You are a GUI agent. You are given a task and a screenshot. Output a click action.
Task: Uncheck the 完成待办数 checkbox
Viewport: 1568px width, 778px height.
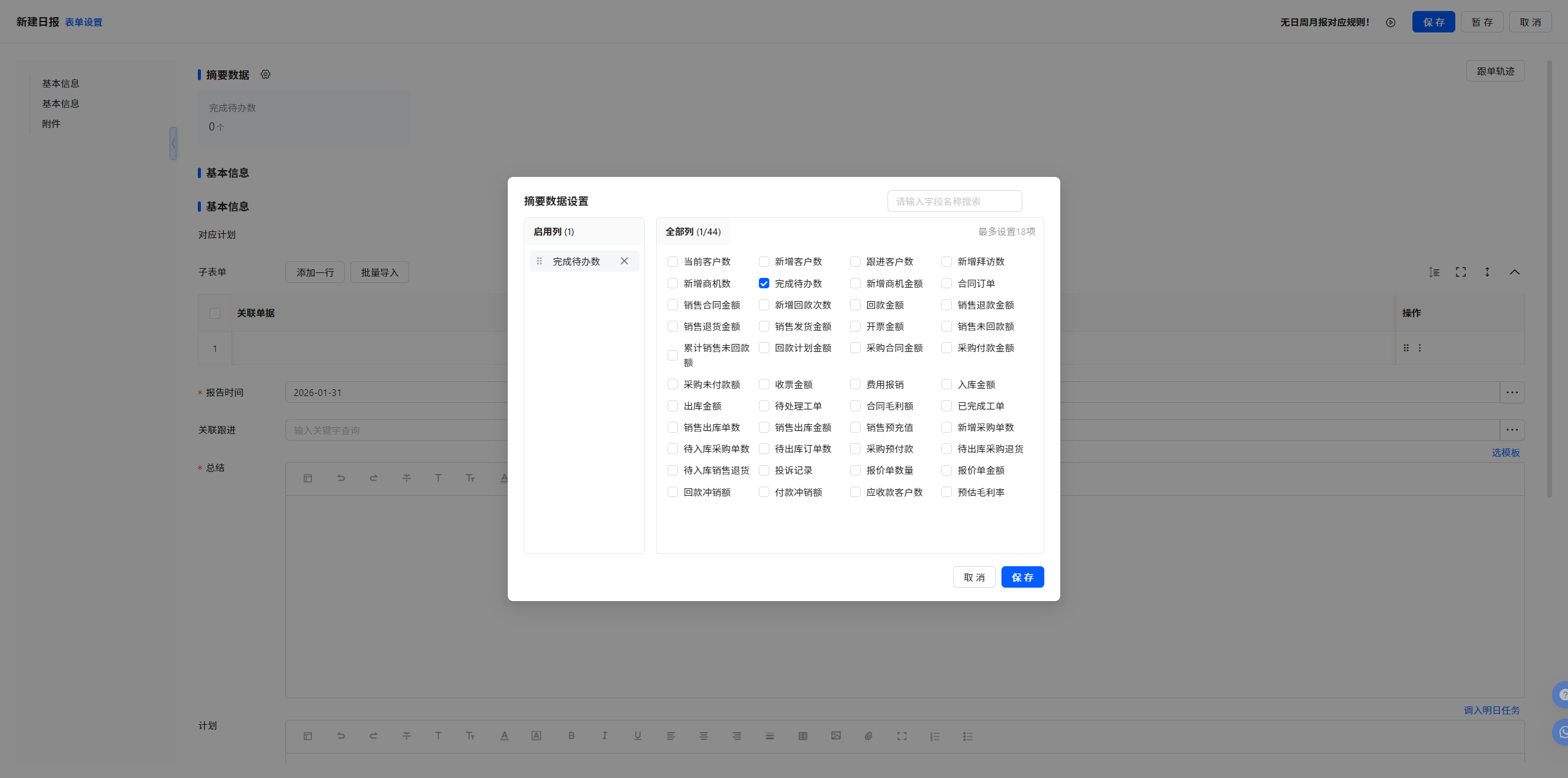tap(764, 283)
